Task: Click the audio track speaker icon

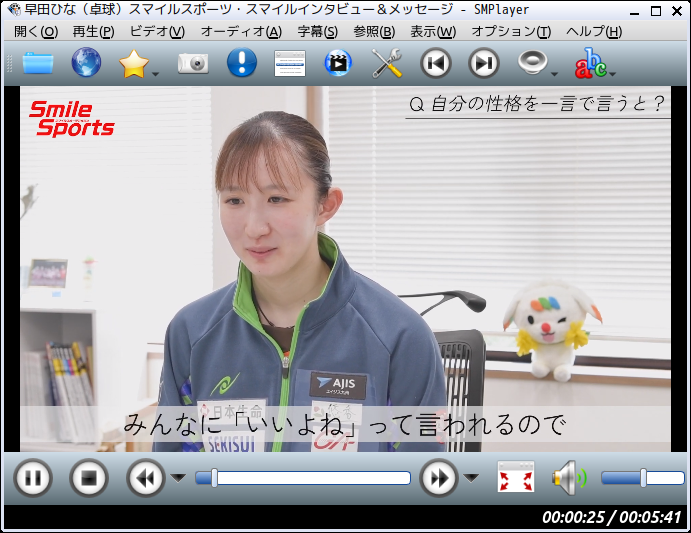Action: point(532,62)
